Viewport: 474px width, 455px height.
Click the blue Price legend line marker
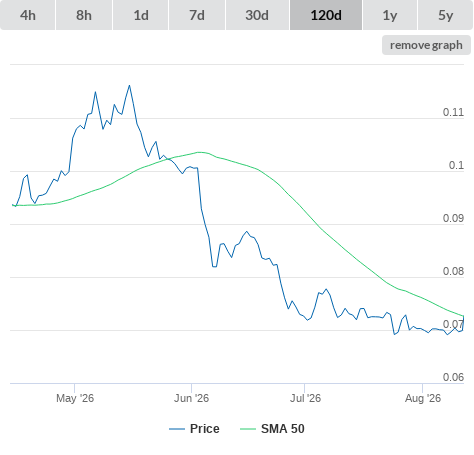coord(177,429)
